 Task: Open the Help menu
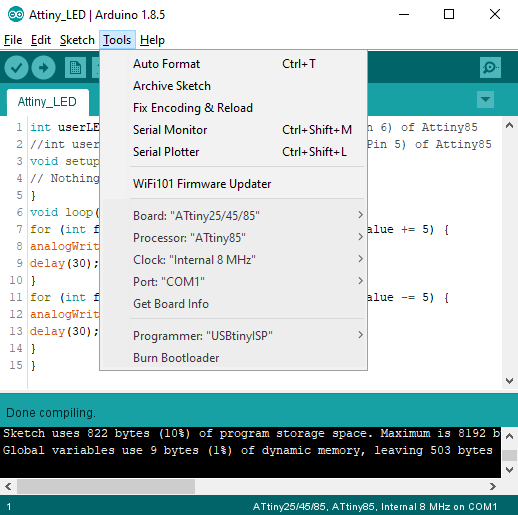(x=152, y=40)
